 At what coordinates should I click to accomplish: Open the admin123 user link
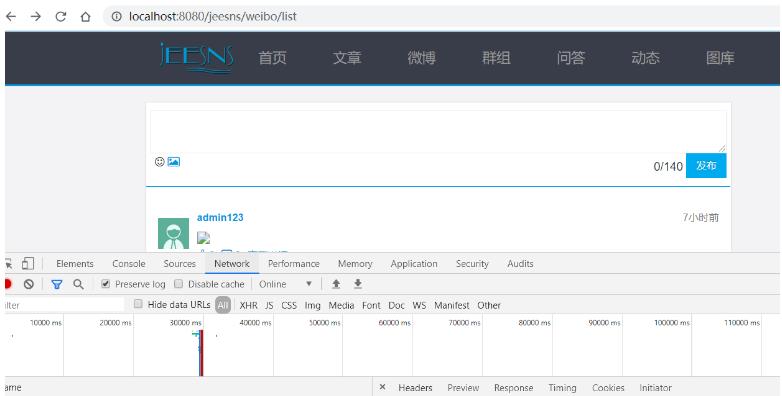220,217
